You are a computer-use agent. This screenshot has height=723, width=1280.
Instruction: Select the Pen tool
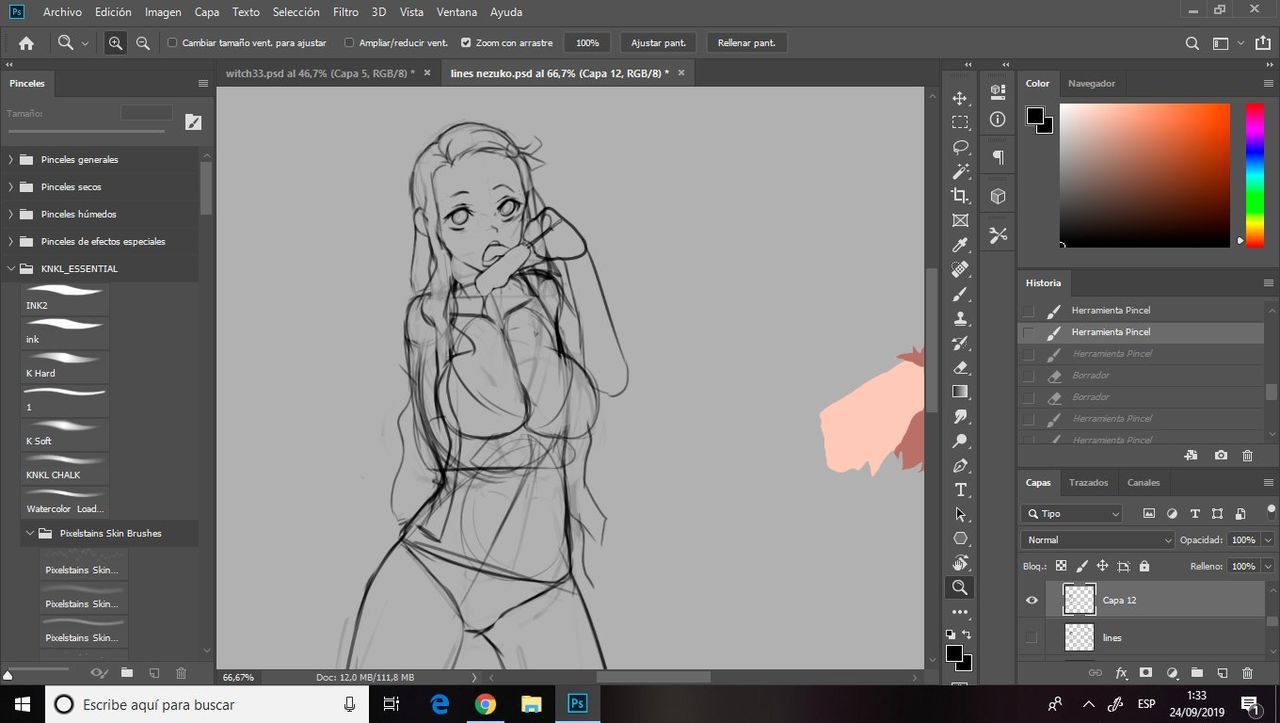(x=960, y=466)
